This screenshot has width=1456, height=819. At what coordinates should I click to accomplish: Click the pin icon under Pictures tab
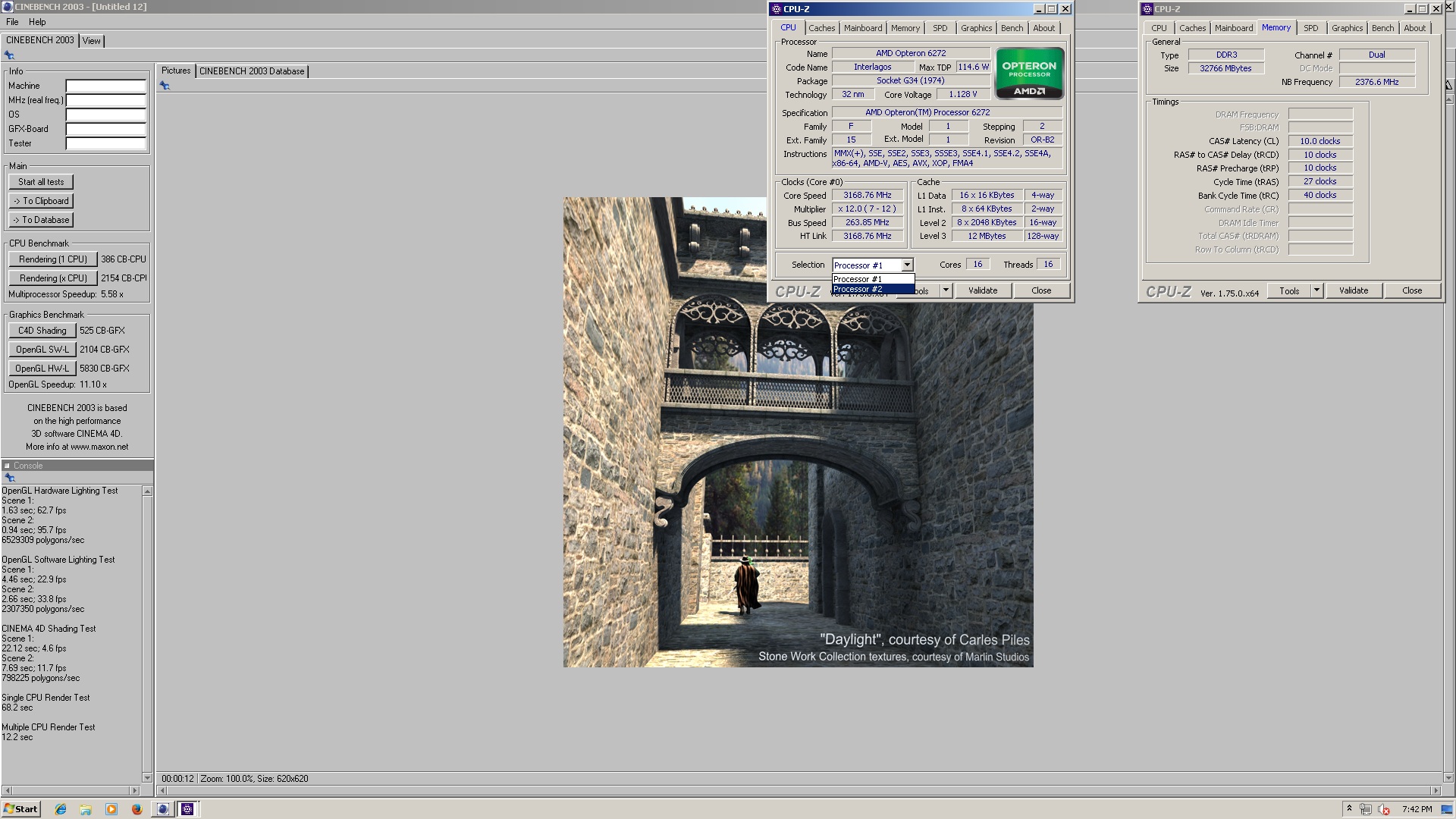tap(165, 86)
